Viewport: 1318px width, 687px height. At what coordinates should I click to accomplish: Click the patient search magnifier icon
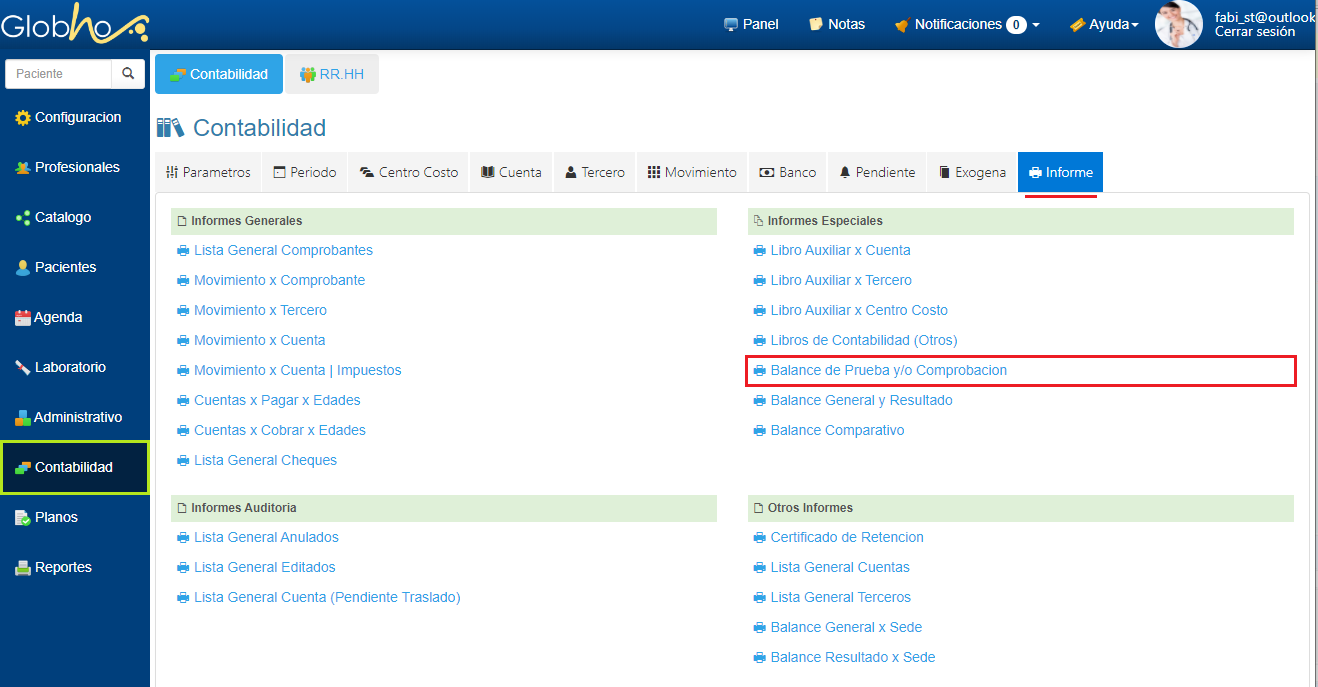[128, 74]
